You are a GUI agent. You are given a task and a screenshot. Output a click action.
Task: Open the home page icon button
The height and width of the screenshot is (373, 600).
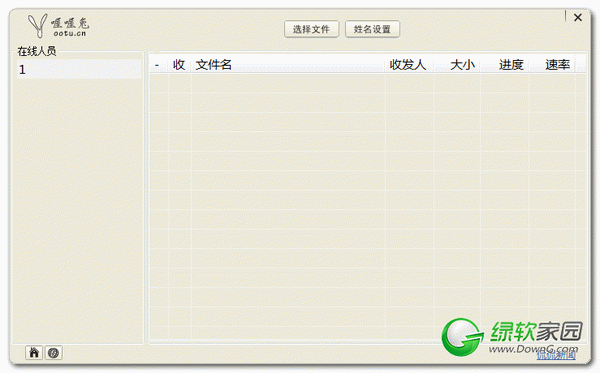pos(34,352)
